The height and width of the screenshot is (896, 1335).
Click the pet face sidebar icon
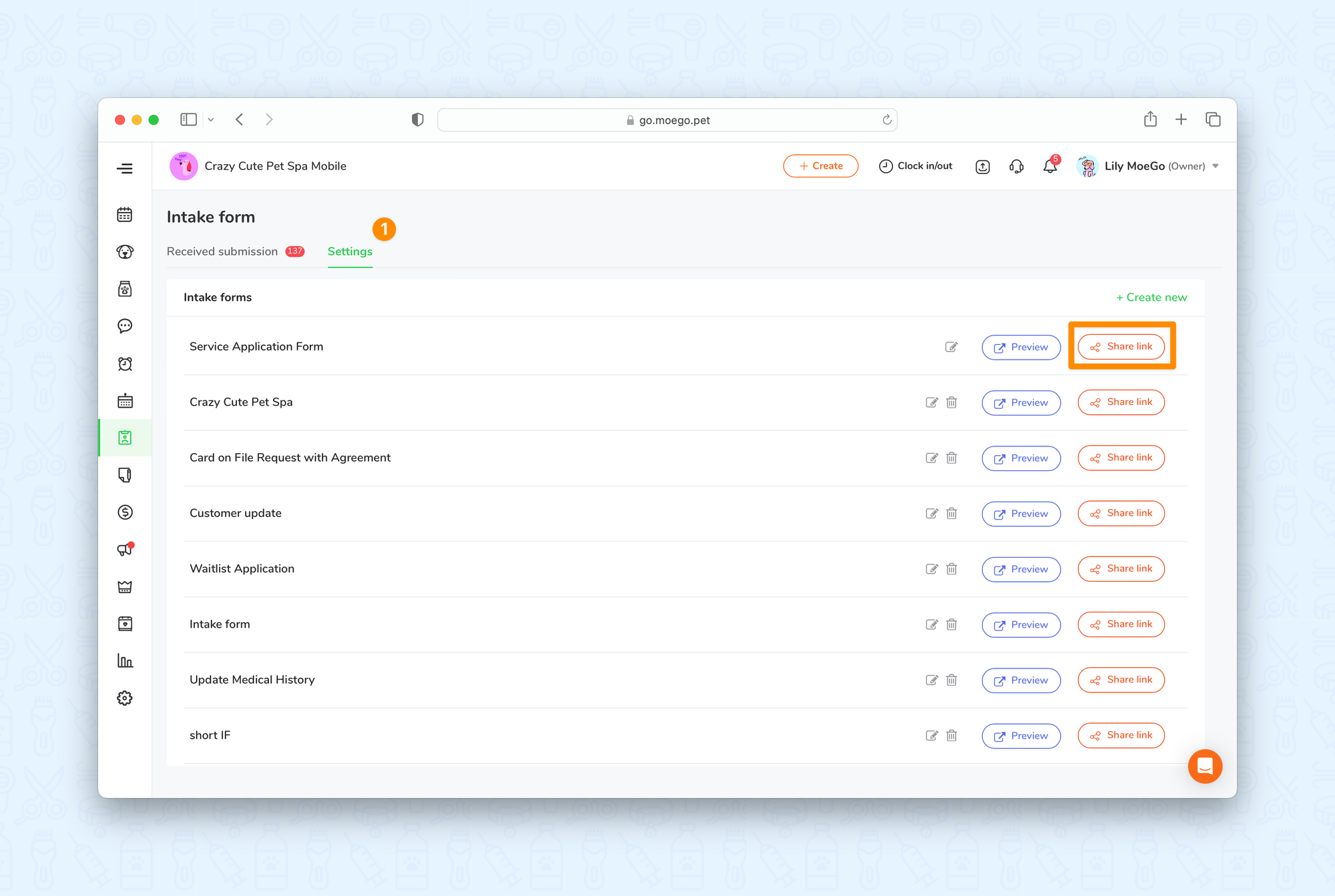click(125, 252)
